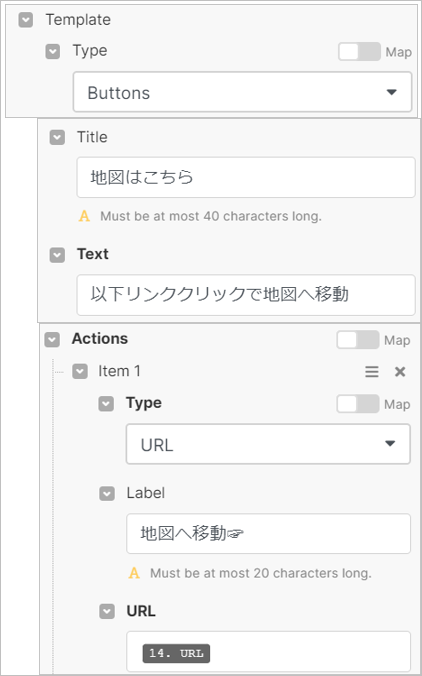Screen dimensions: 422x676
Task: Click the Item 1 reorder handle icon
Action: click(x=372, y=372)
